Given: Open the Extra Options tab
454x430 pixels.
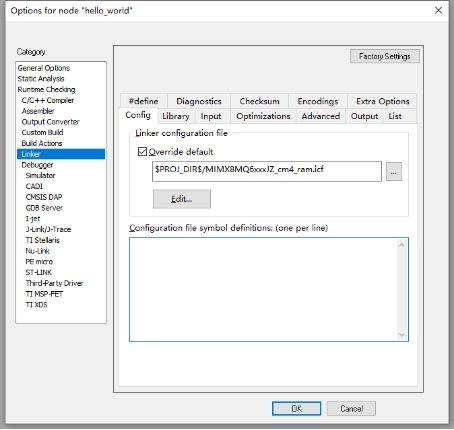Looking at the screenshot, I should pos(382,101).
